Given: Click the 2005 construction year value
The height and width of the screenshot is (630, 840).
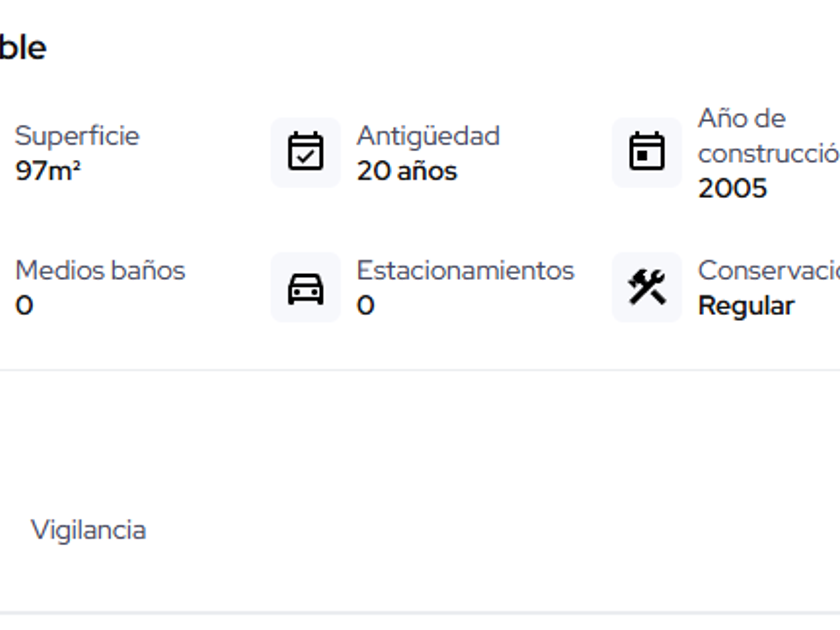Looking at the screenshot, I should [732, 188].
